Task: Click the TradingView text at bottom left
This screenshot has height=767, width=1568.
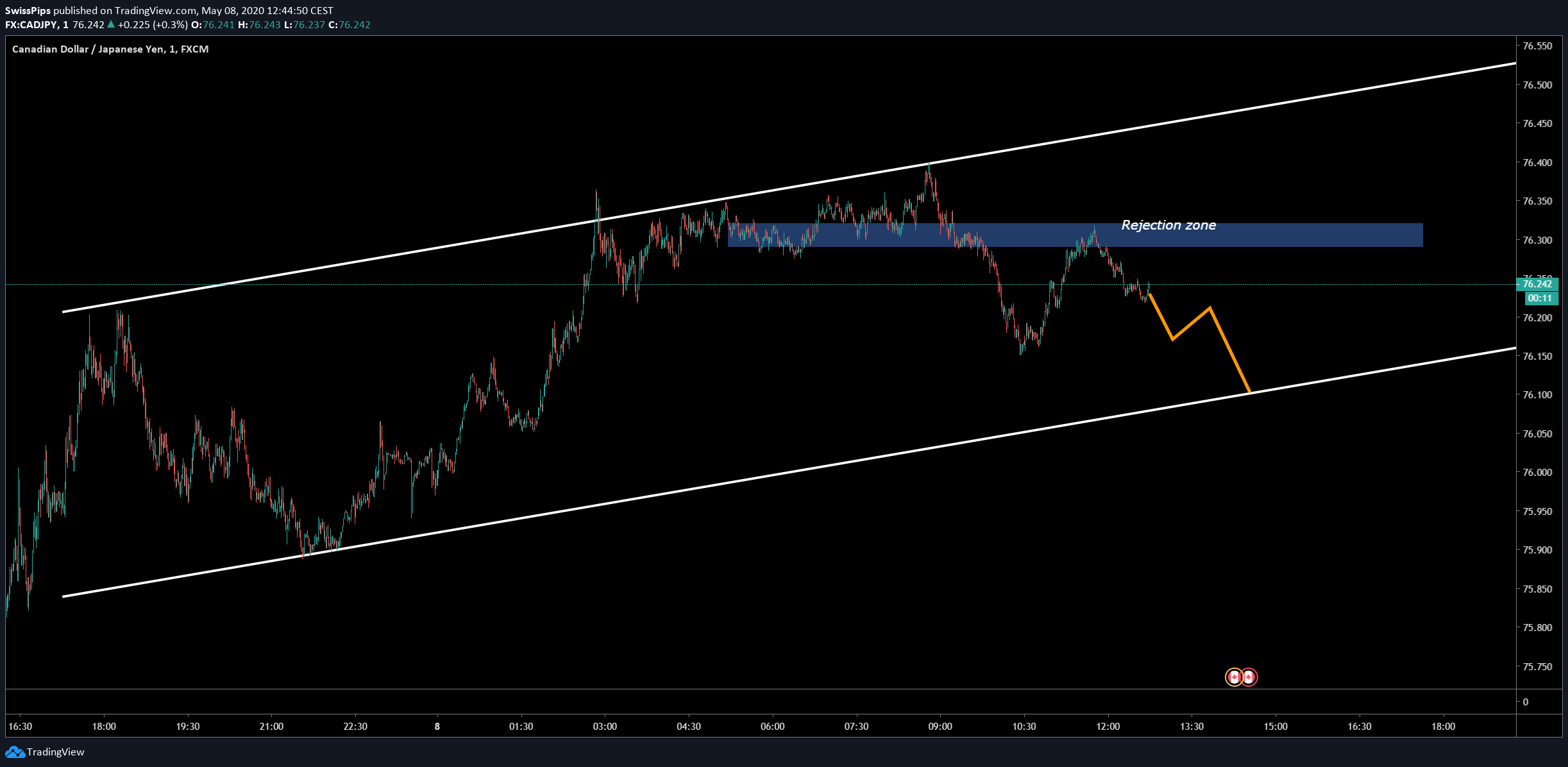Action: tap(56, 752)
